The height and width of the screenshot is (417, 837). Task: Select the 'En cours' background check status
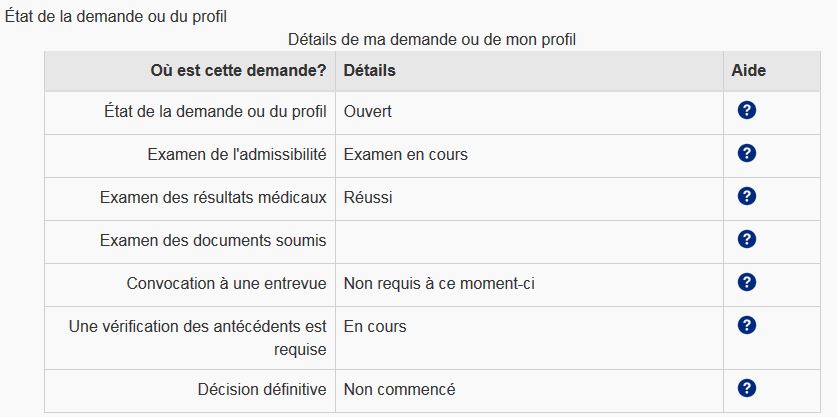[375, 326]
